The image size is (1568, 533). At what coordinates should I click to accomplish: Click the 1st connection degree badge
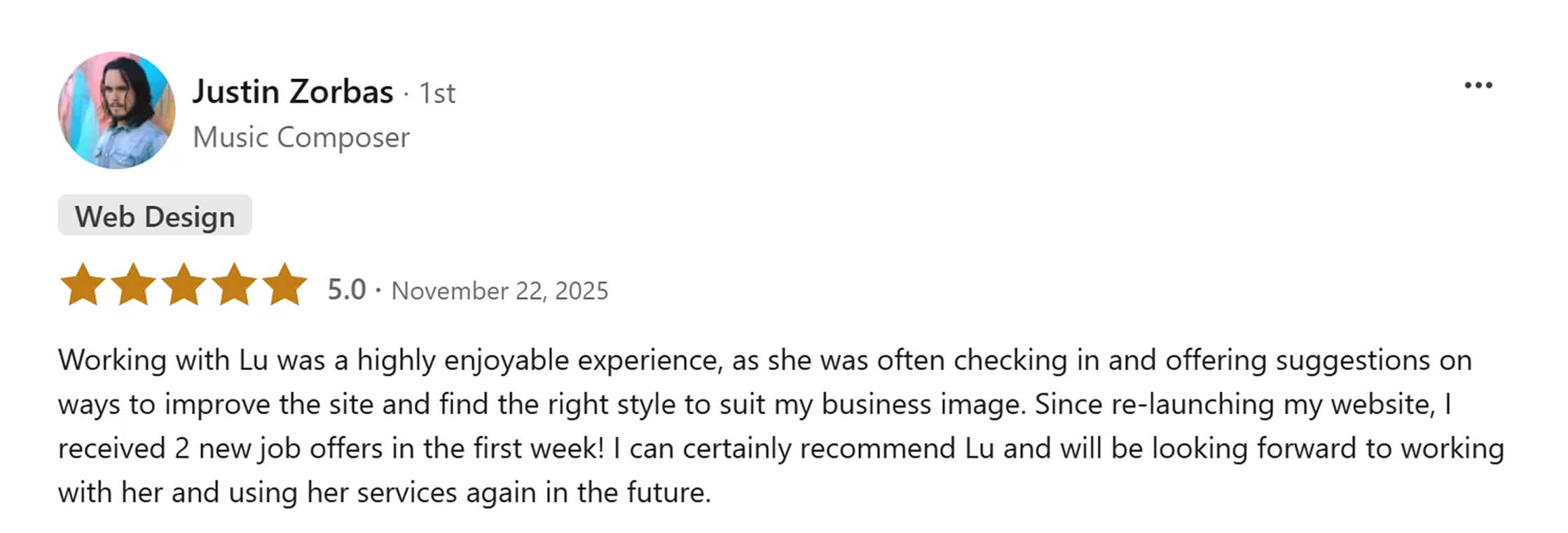pyautogui.click(x=437, y=93)
